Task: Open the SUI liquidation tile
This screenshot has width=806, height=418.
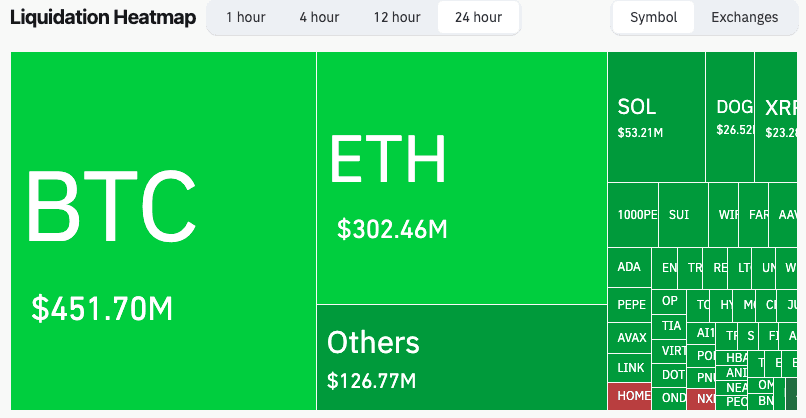Action: [x=684, y=215]
